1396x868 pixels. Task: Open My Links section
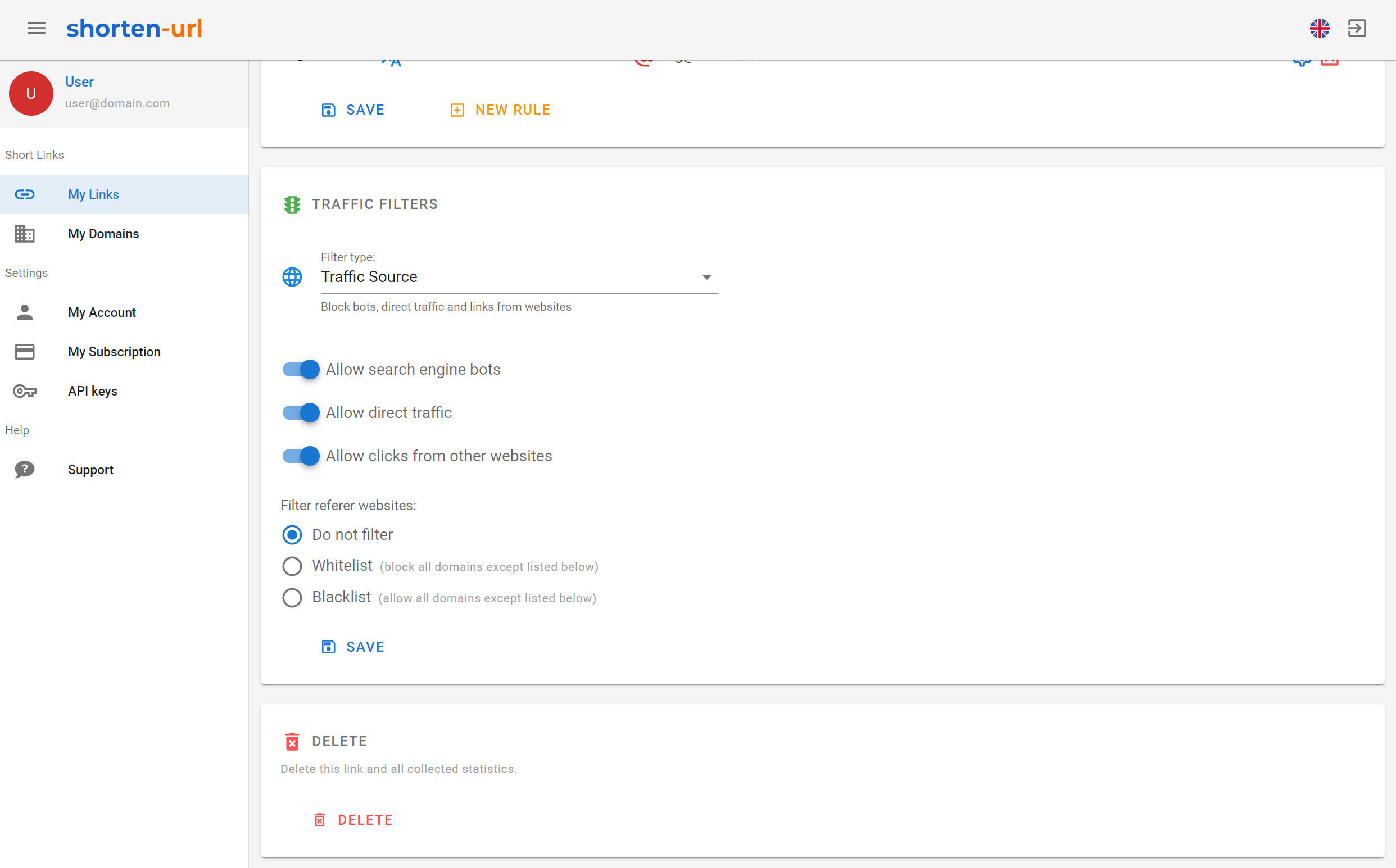click(x=93, y=194)
